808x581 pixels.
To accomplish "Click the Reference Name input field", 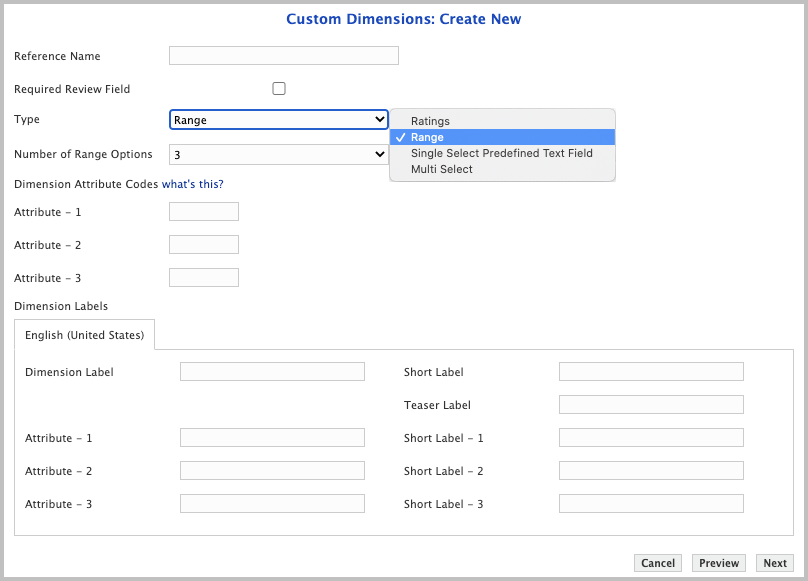I will 283,56.
